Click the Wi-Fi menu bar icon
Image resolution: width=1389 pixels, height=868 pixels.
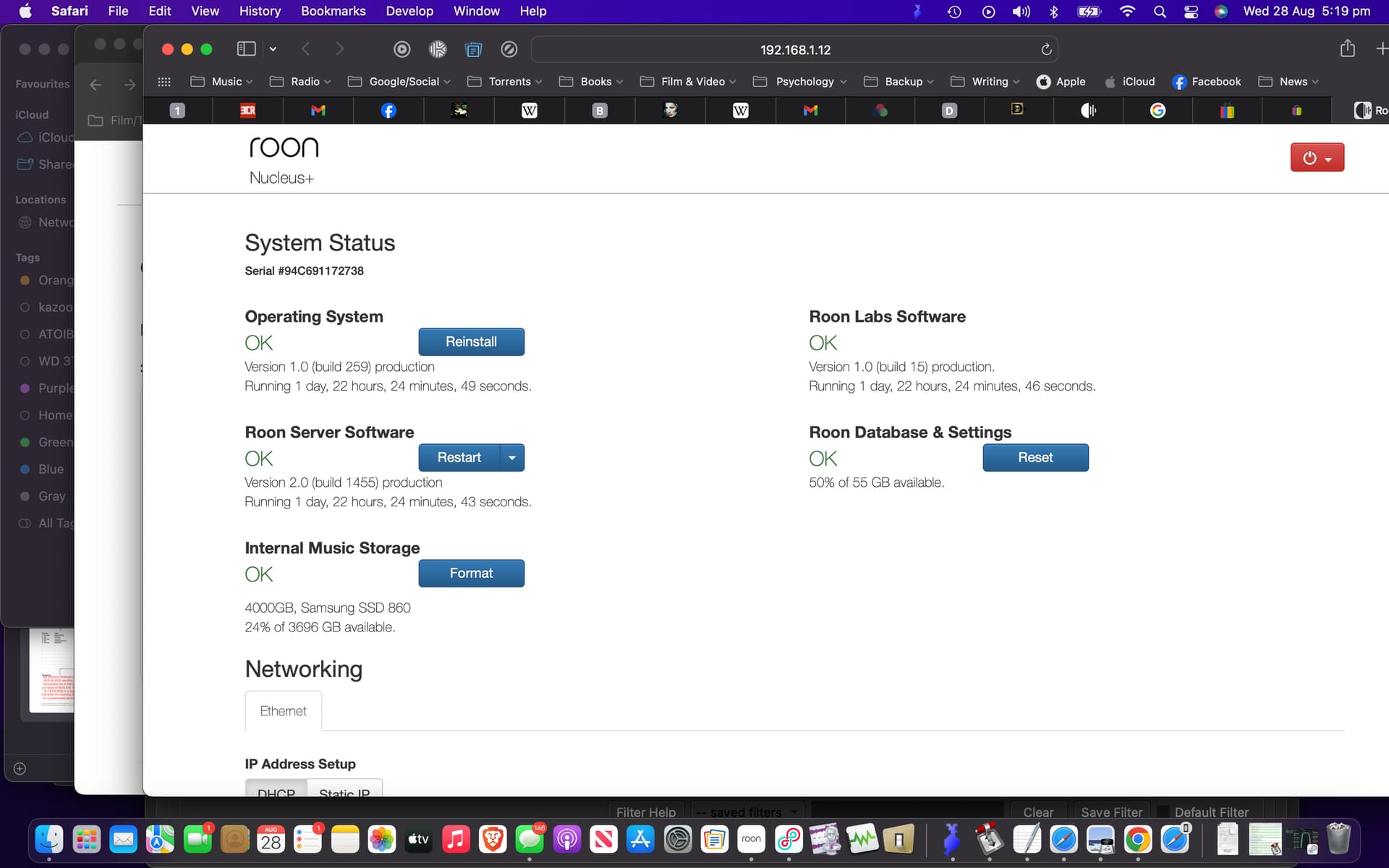(x=1127, y=11)
